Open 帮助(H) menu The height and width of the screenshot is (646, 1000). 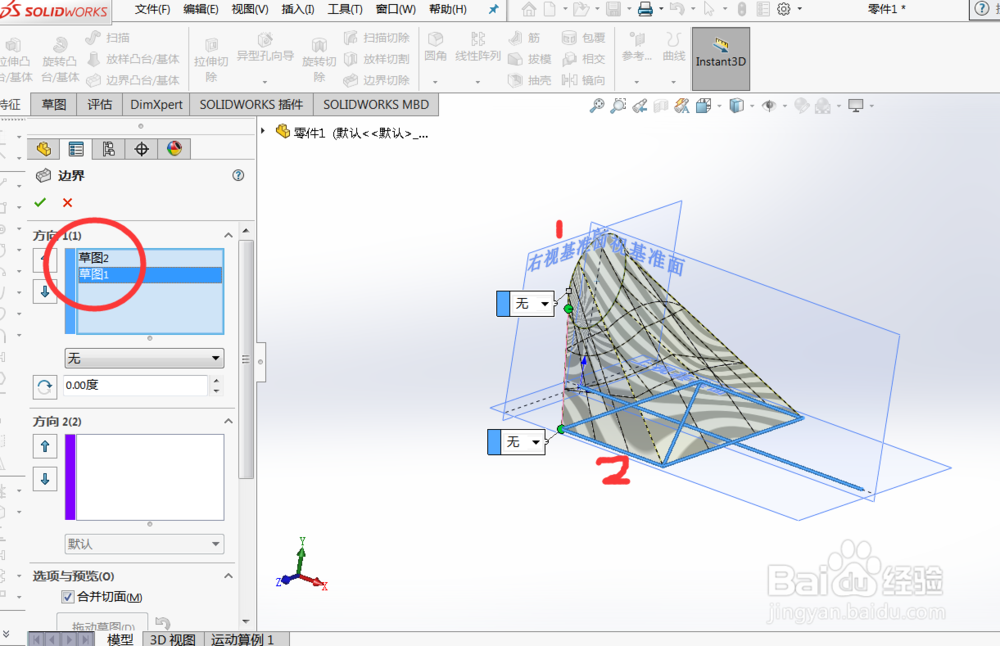(448, 10)
